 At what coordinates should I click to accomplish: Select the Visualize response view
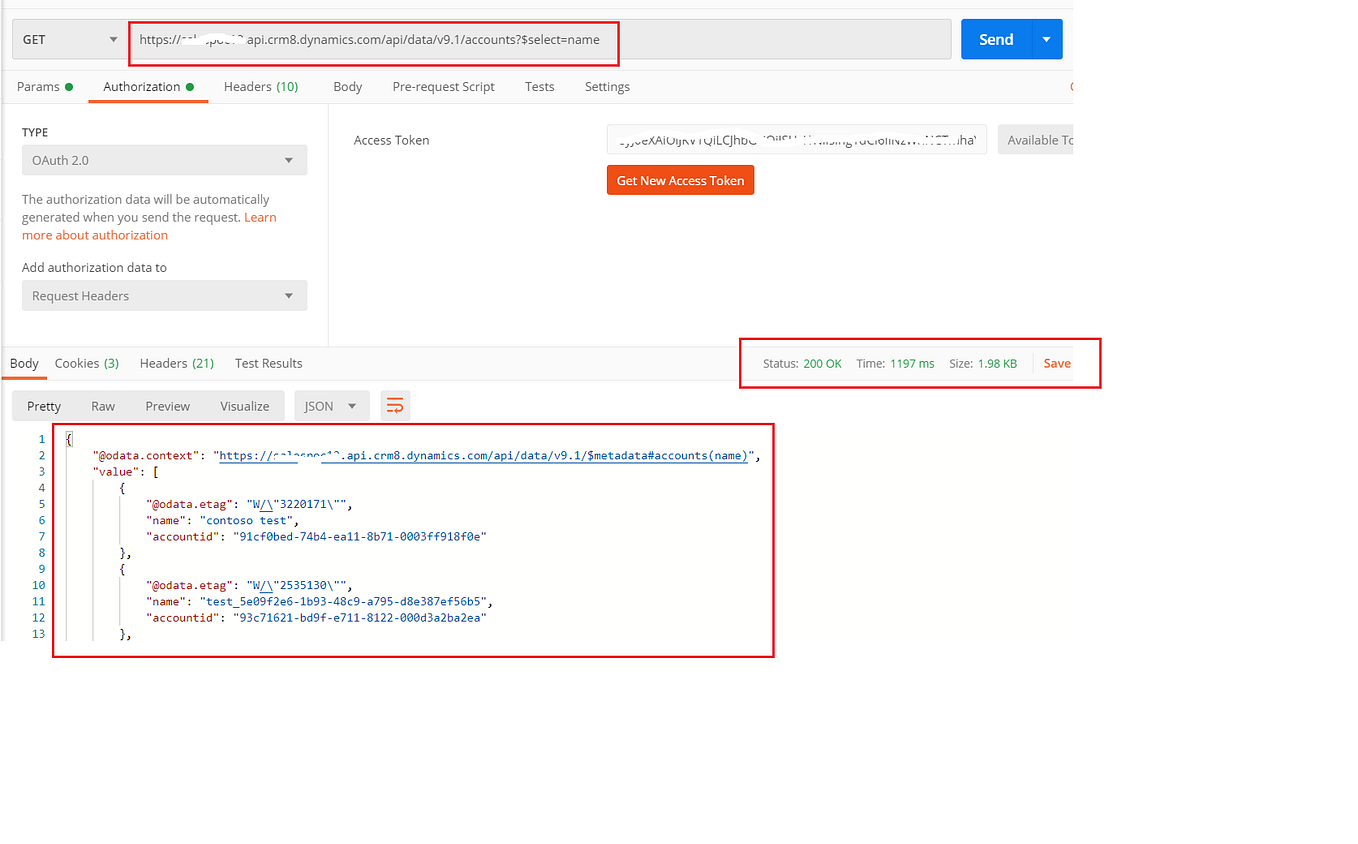244,405
